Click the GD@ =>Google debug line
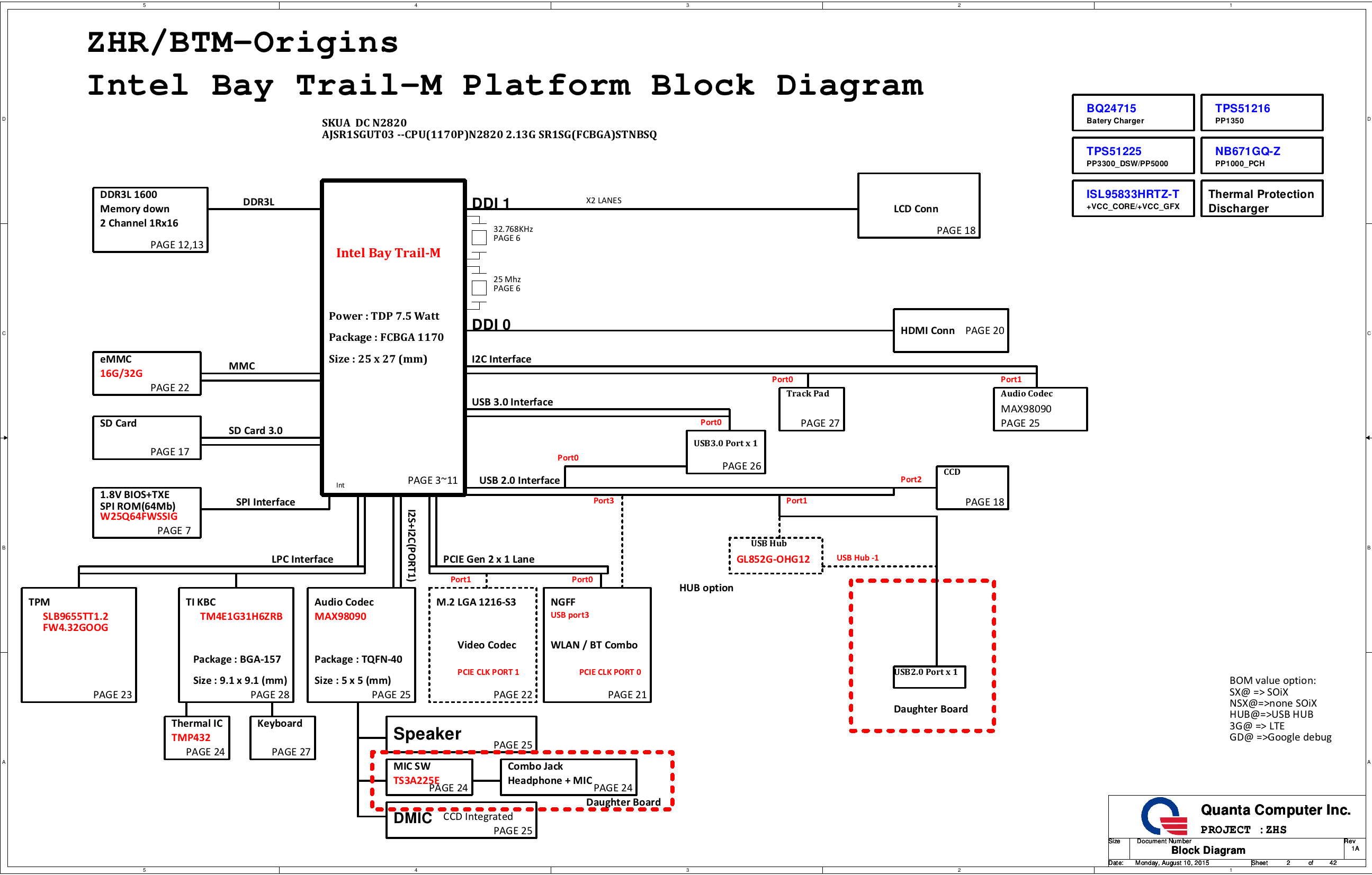Image resolution: width=1372 pixels, height=875 pixels. coord(1280,737)
